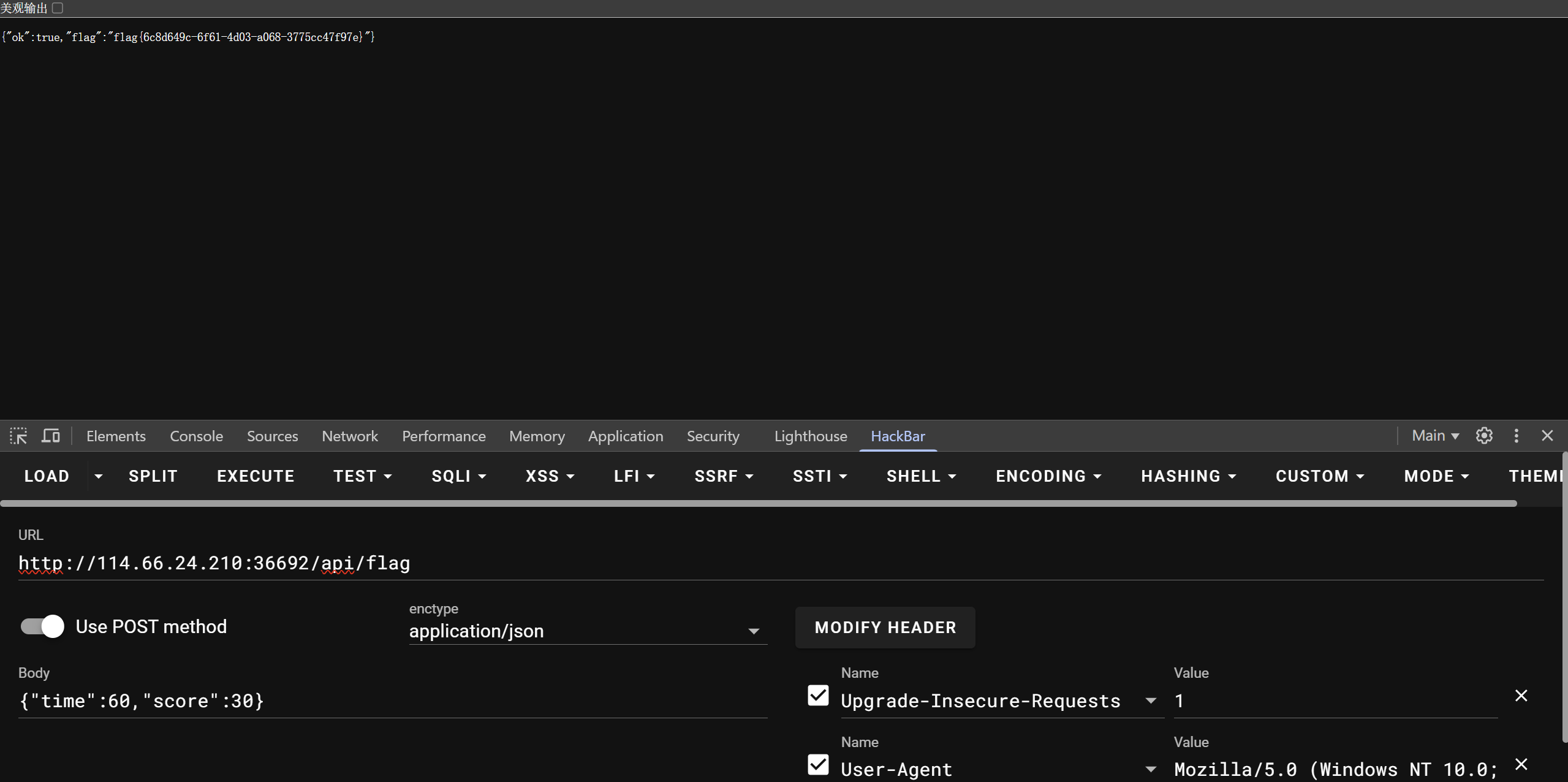Image resolution: width=1568 pixels, height=782 pixels.
Task: Open the HASHING dropdown menu
Action: 1188,476
